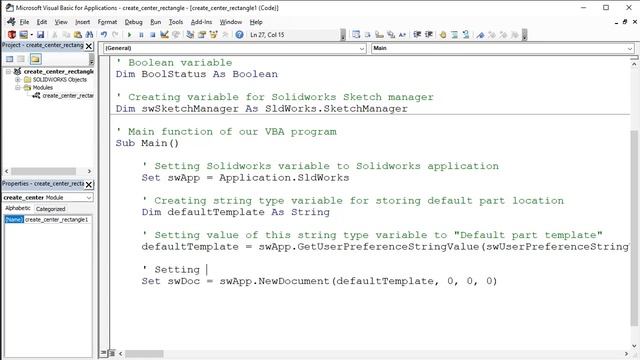The image size is (640, 360).
Task: Toggle Design Mode icon
Action: coord(164,35)
